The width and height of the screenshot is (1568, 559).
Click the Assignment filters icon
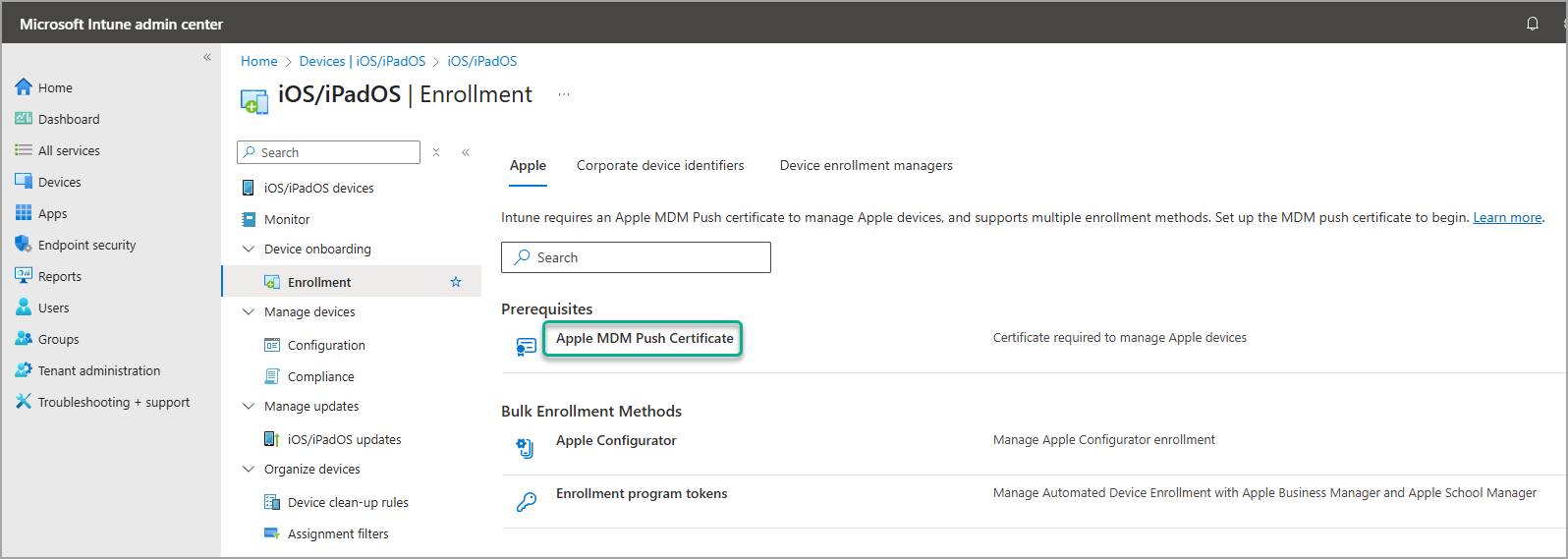[x=272, y=533]
